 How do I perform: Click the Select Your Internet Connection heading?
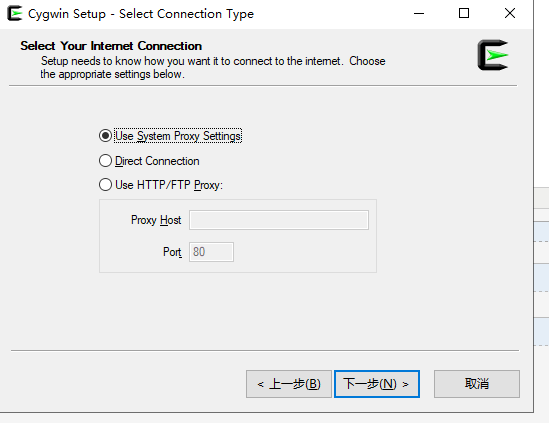(111, 46)
